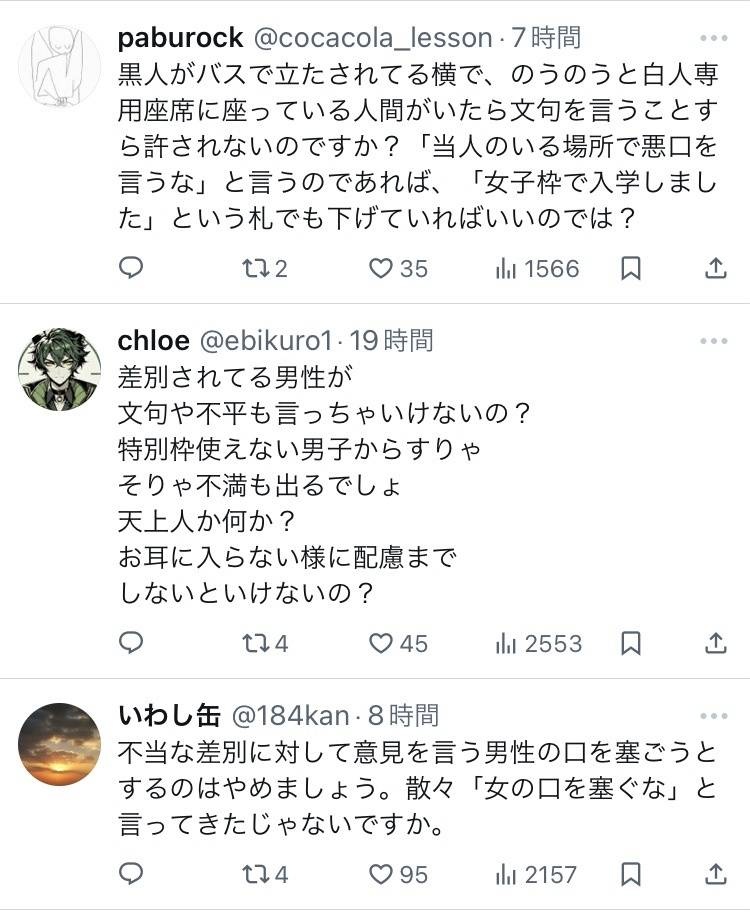Open chloe's profile avatar
Screen dimensions: 750x922
[x=60, y=369]
